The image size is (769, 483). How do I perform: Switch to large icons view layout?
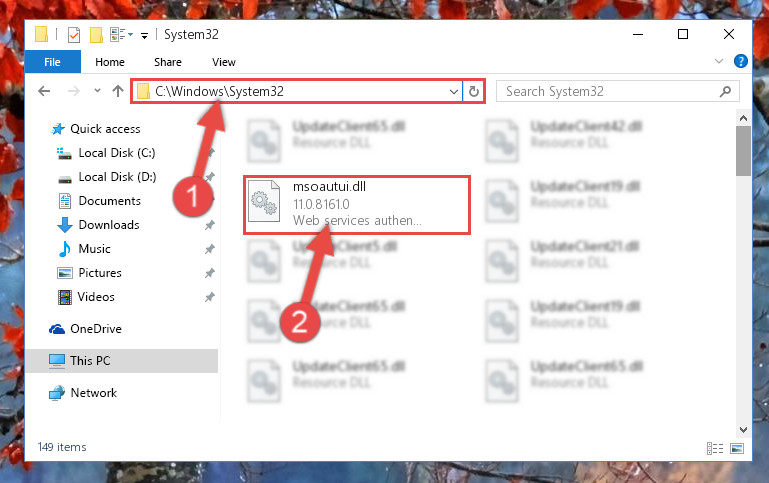(x=737, y=448)
